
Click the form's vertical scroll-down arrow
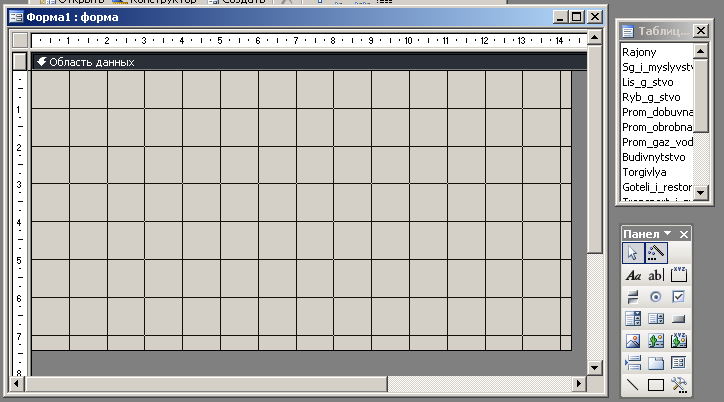tap(595, 368)
